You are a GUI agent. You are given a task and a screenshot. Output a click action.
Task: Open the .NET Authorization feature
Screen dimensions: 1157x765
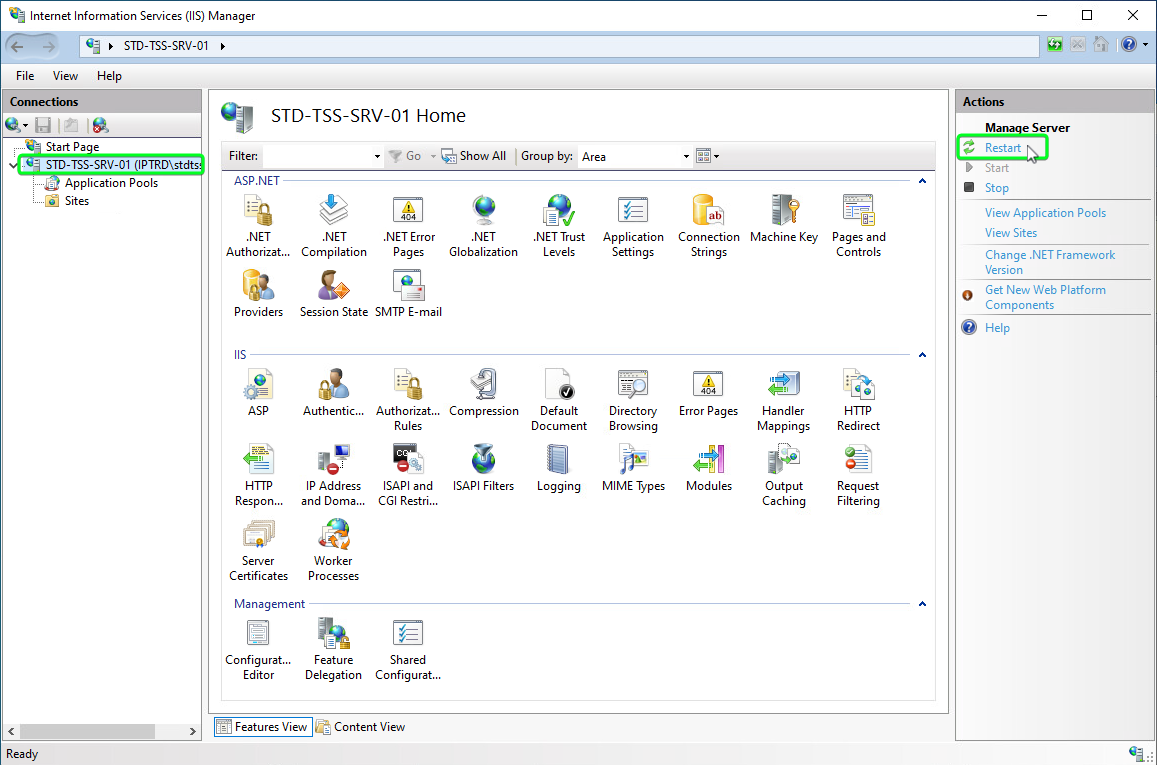(258, 226)
